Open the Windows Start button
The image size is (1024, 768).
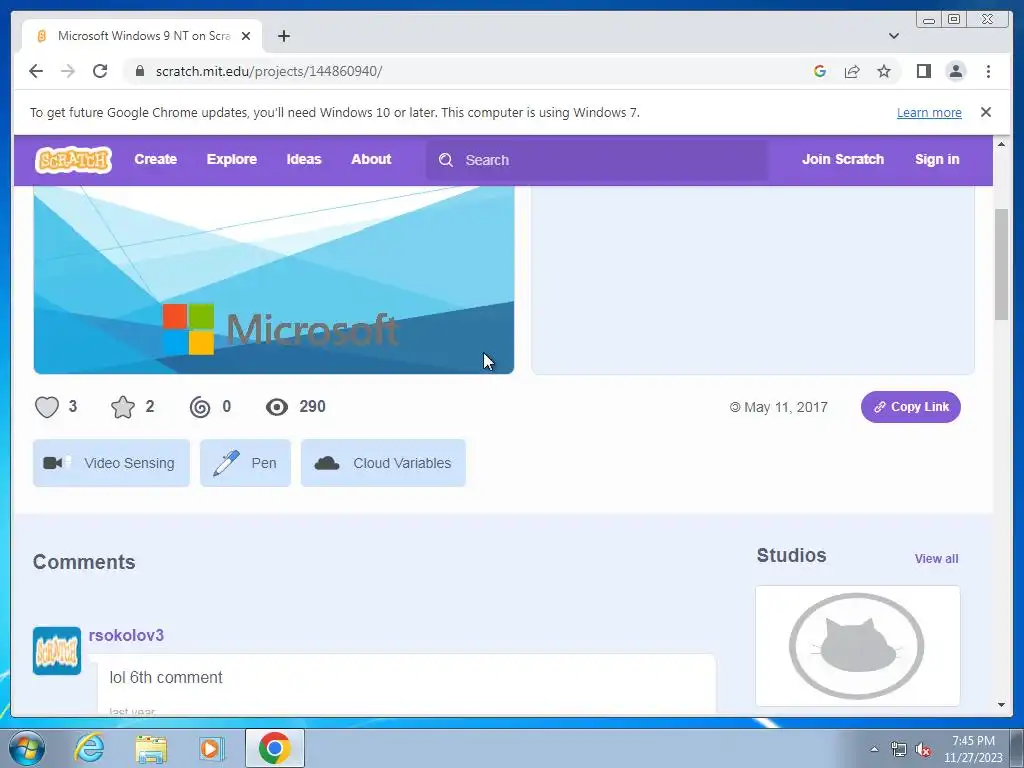coord(26,748)
